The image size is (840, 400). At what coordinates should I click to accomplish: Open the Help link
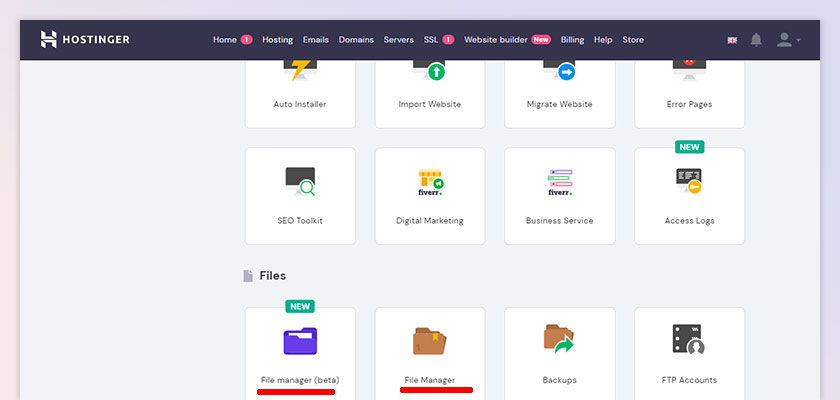[603, 40]
